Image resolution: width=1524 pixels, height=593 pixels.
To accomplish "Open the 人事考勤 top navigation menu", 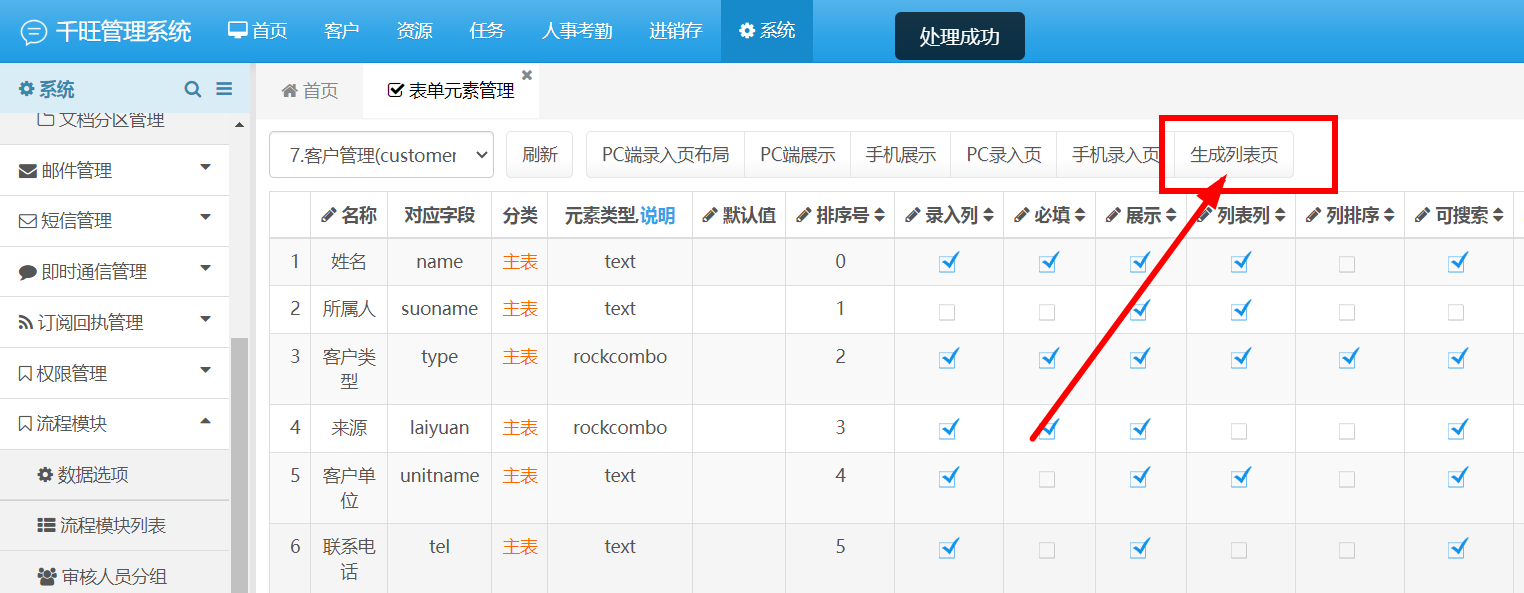I will (577, 31).
